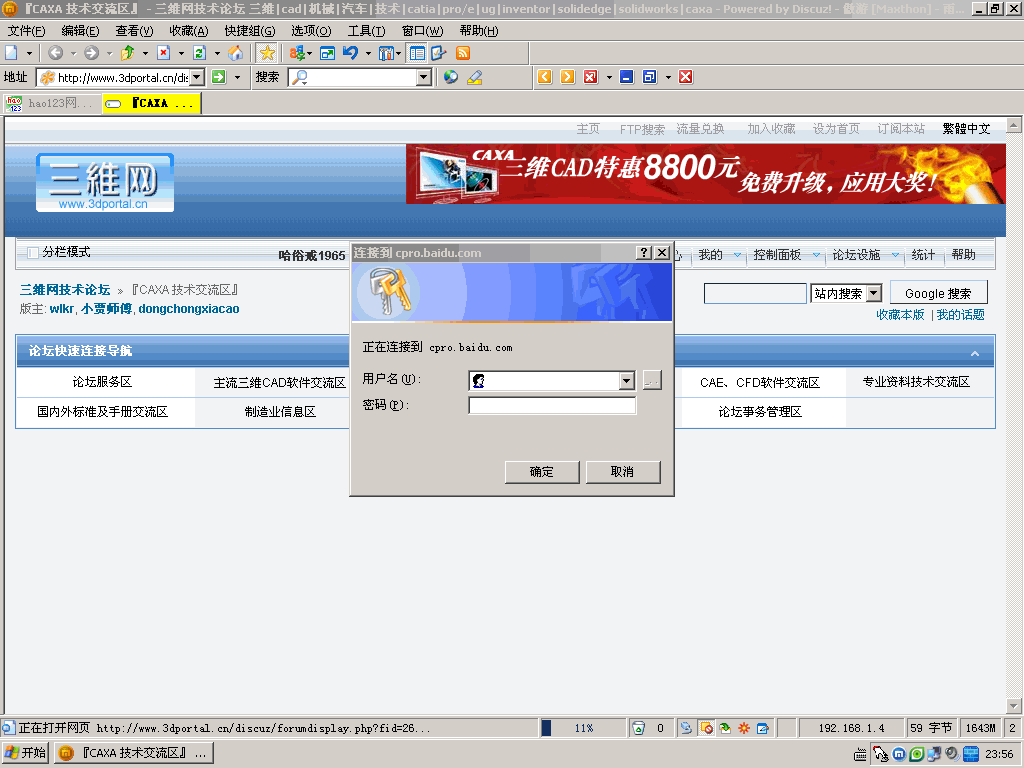The width and height of the screenshot is (1024, 768).
Task: Click in the 密码 password field
Action: tap(552, 406)
